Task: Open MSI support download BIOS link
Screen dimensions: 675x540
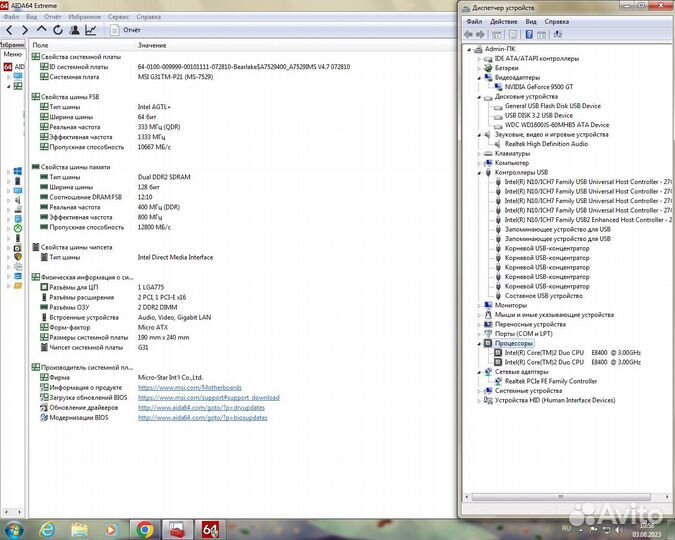Action: [209, 397]
